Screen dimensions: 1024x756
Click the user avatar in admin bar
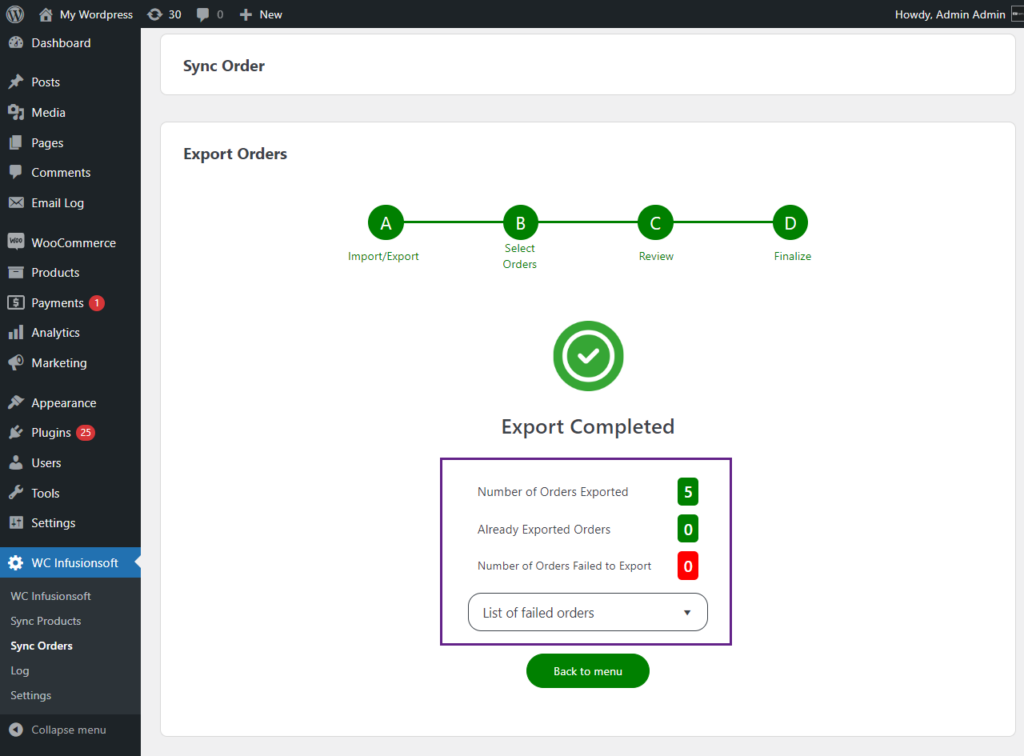1017,14
